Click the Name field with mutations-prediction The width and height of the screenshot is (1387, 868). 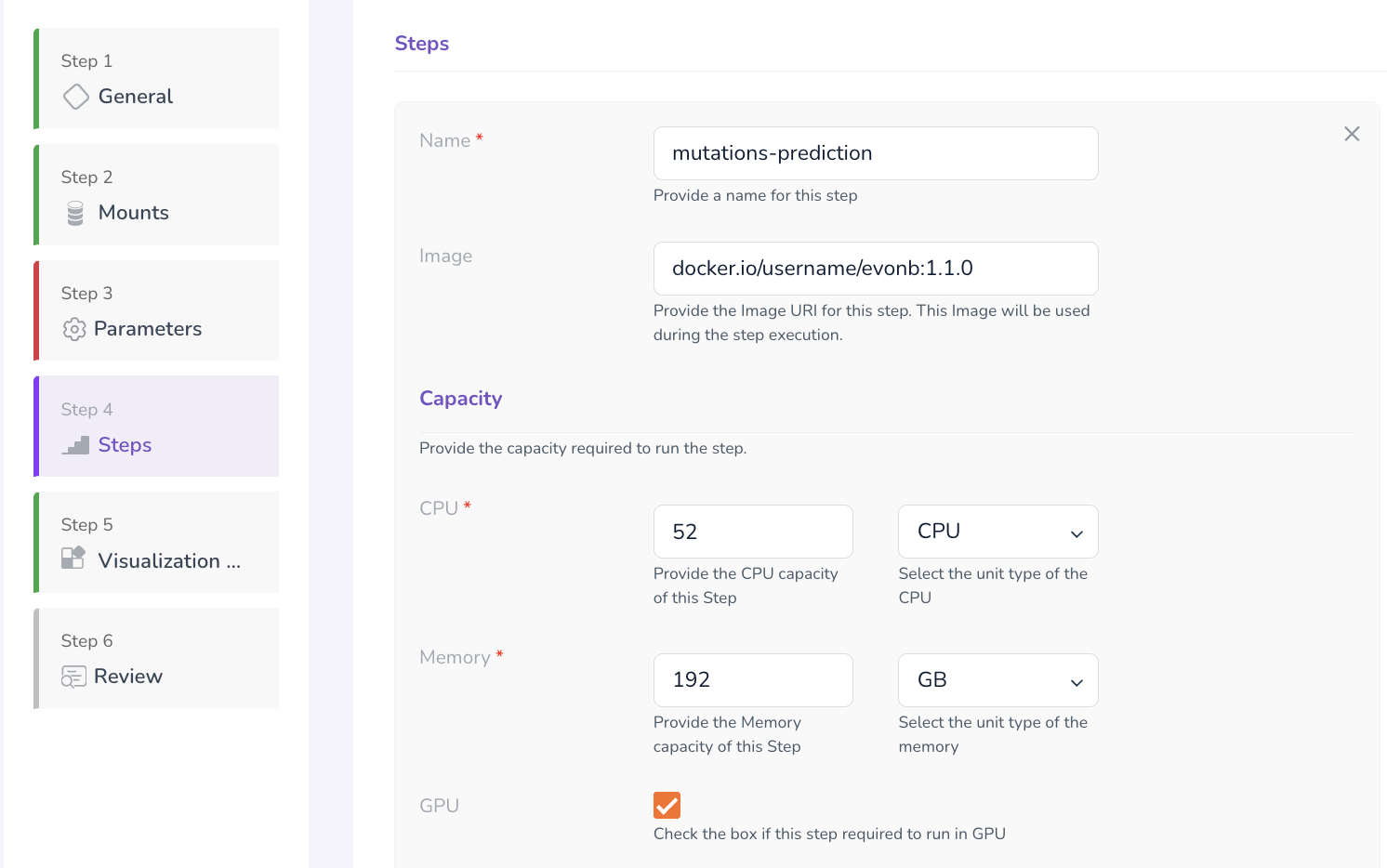[x=875, y=153]
